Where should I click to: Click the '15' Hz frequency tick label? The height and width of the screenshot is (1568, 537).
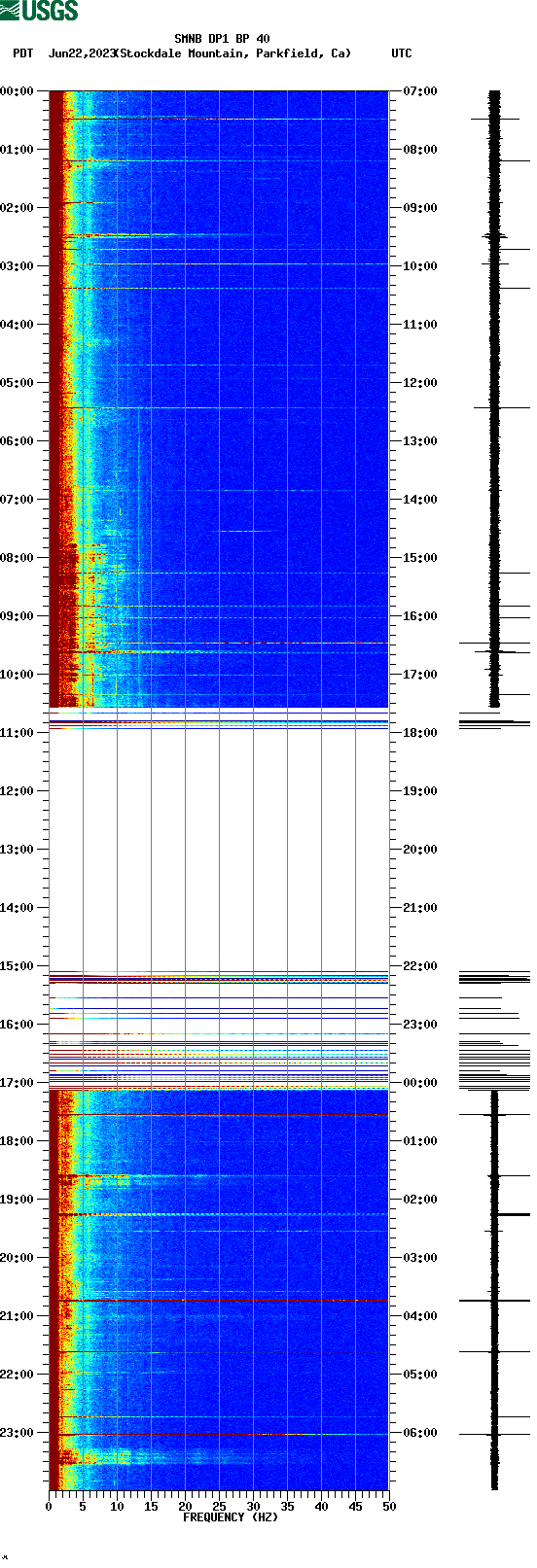pos(151,1507)
